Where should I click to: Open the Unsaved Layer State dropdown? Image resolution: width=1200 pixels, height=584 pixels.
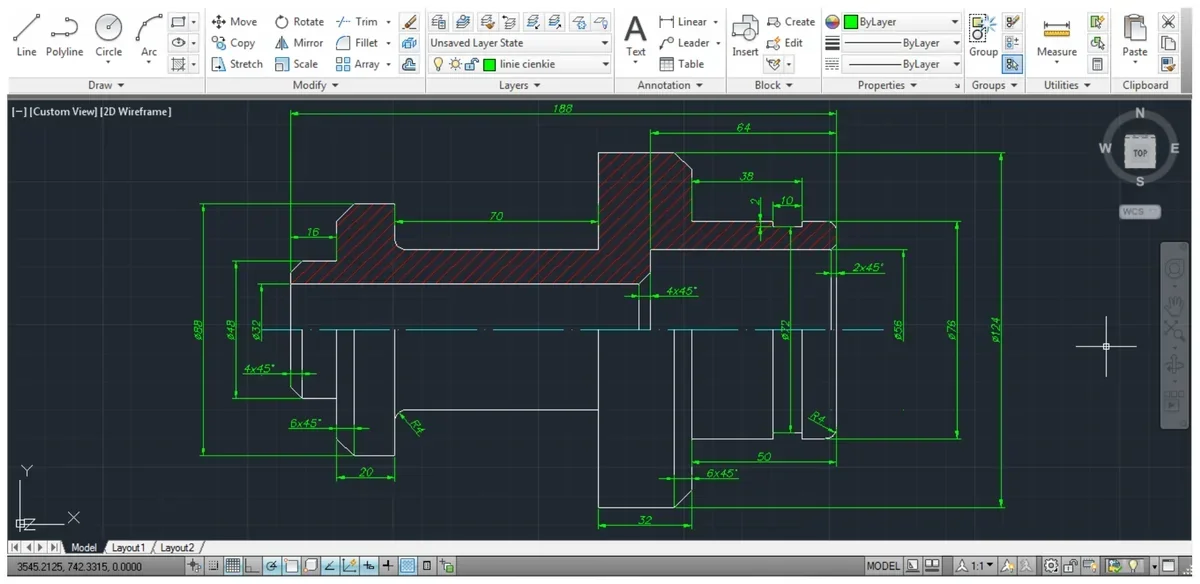point(519,43)
